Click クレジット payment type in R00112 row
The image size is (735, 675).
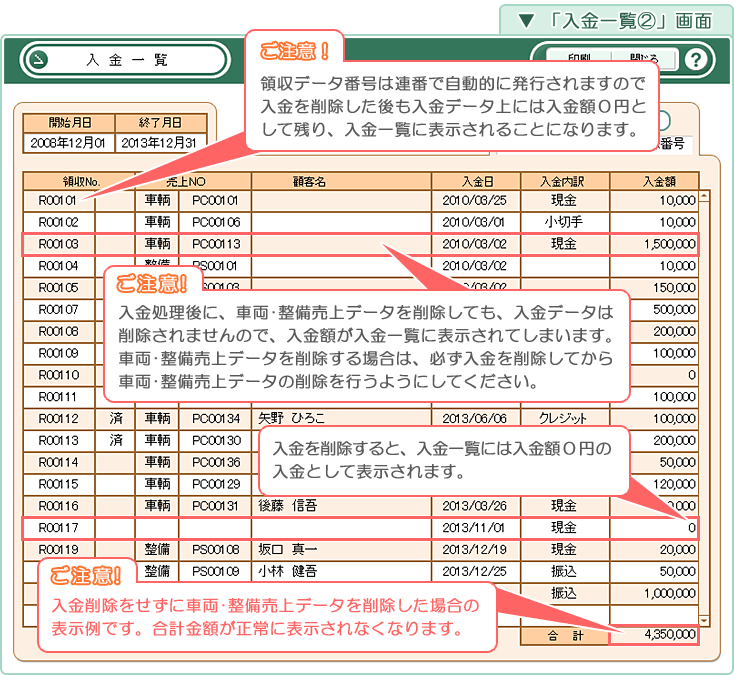pos(562,418)
